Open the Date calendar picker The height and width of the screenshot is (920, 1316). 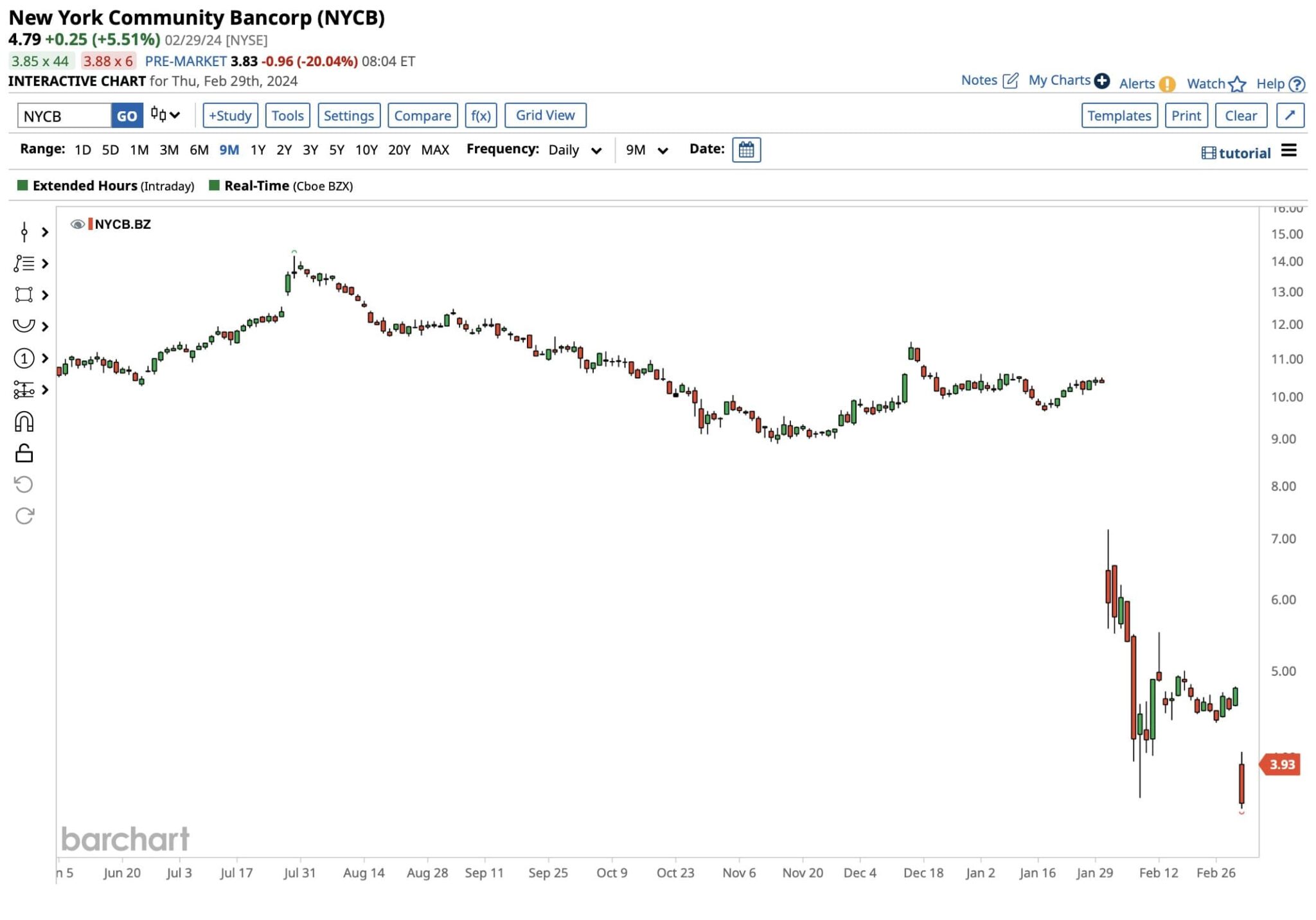pyautogui.click(x=746, y=150)
